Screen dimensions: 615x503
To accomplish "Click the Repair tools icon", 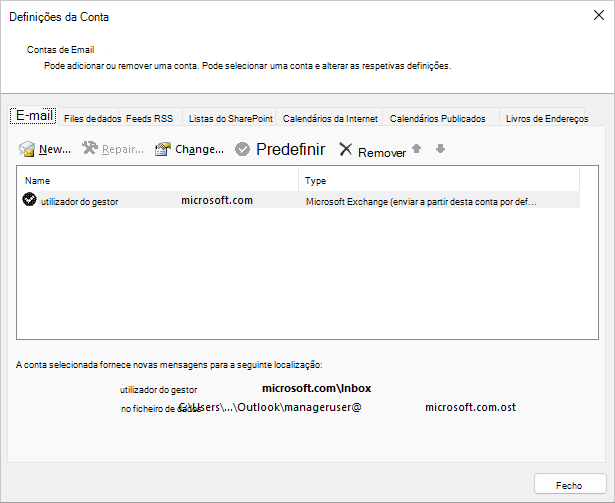I will (x=90, y=148).
